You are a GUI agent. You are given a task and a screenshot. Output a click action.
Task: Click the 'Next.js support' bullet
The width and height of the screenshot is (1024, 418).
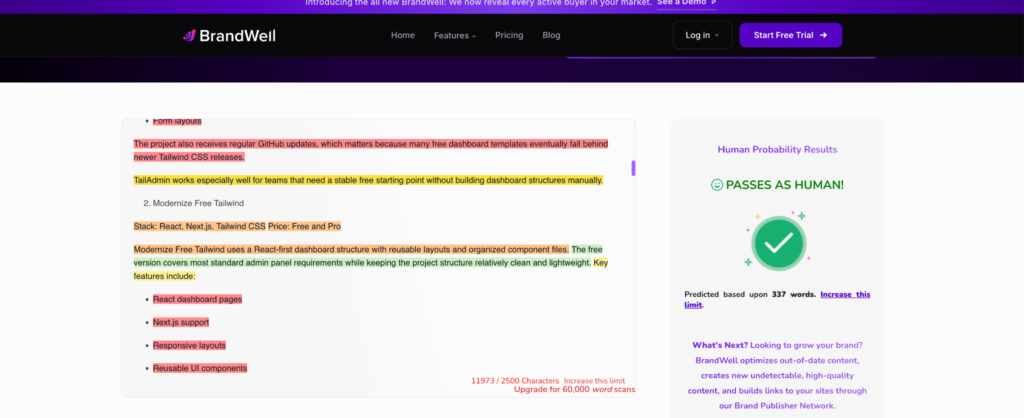[181, 322]
